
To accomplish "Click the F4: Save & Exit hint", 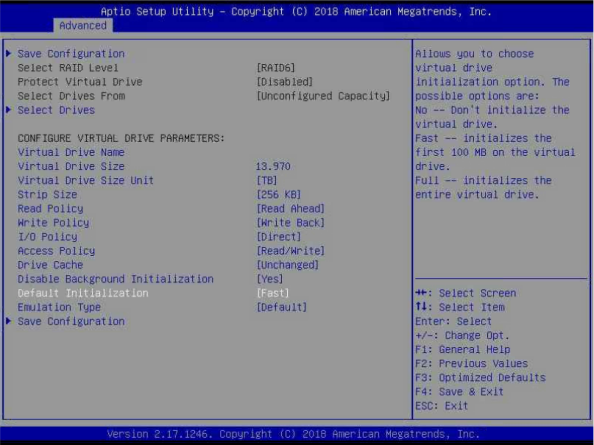I will tap(460, 392).
